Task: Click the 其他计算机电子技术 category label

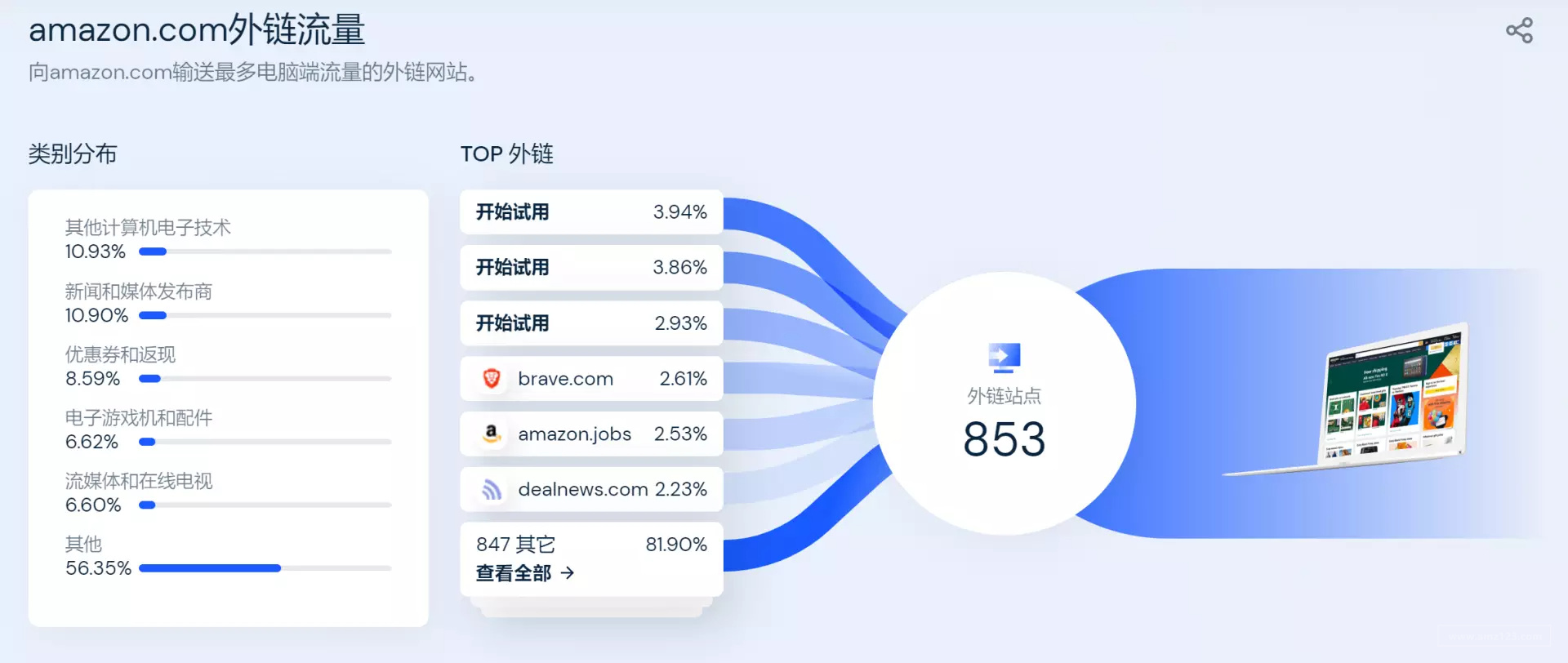Action: (x=148, y=228)
